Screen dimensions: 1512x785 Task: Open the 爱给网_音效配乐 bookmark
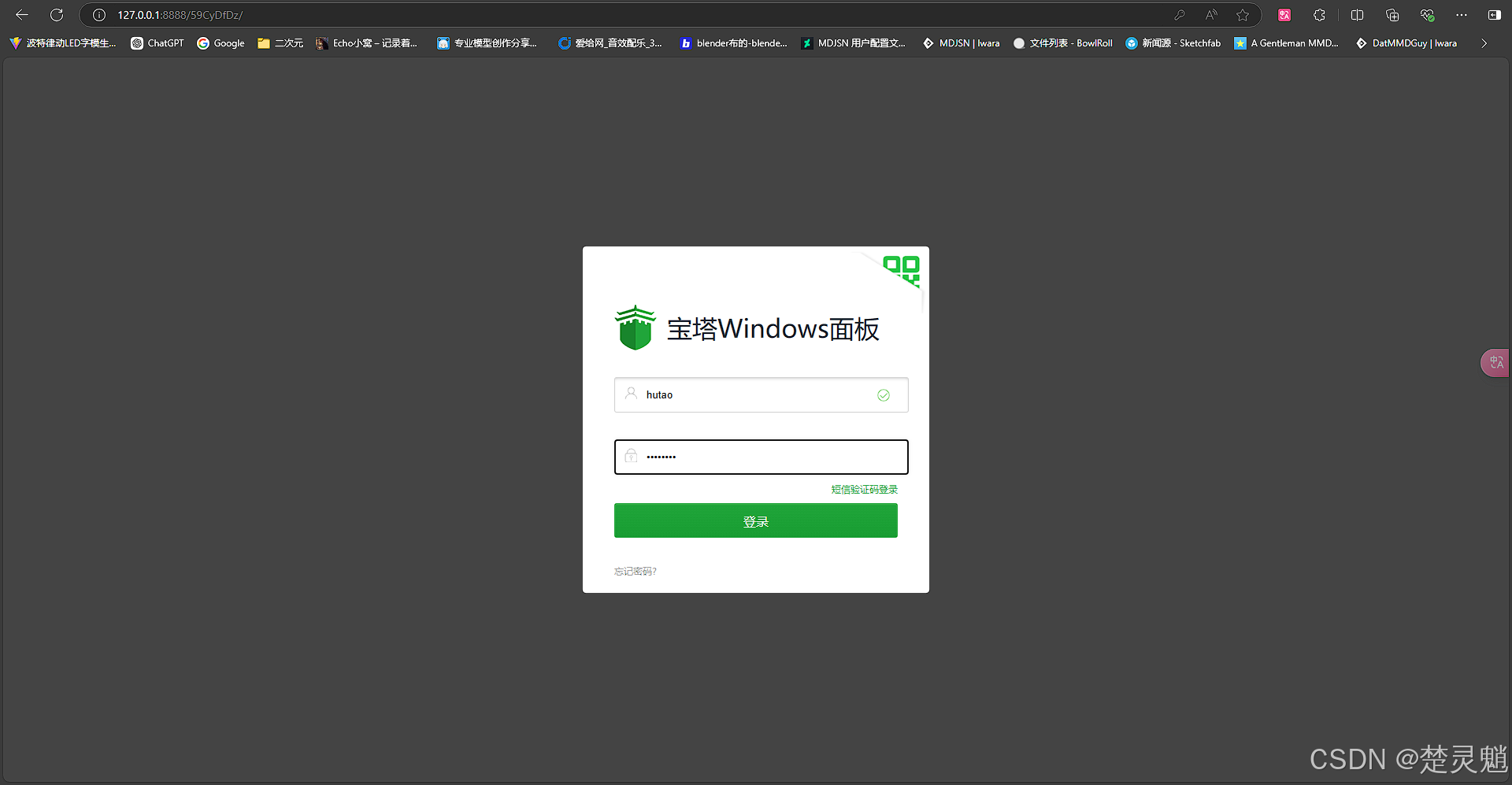[610, 43]
